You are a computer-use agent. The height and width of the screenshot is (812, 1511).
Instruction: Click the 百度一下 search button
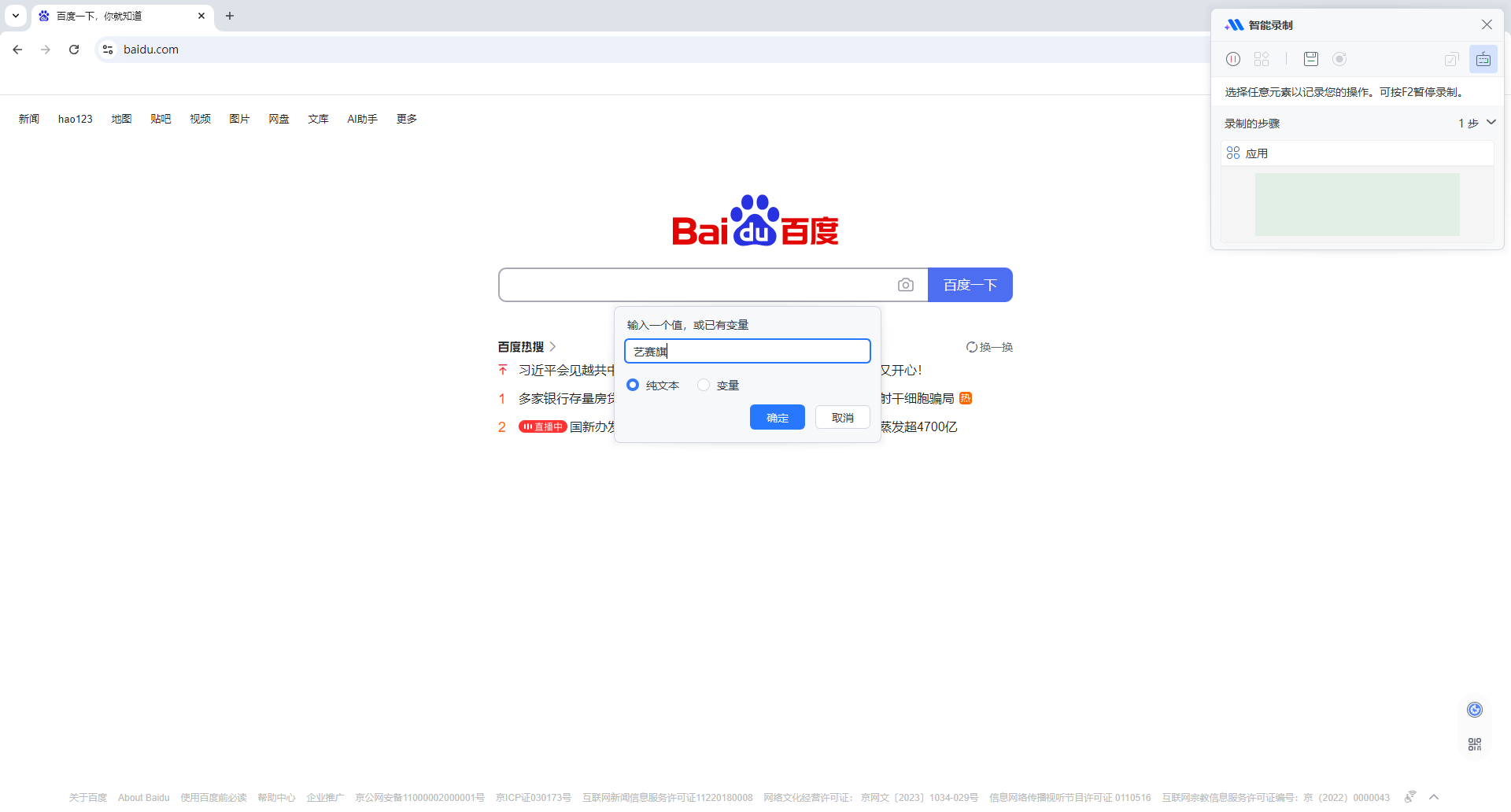[970, 285]
